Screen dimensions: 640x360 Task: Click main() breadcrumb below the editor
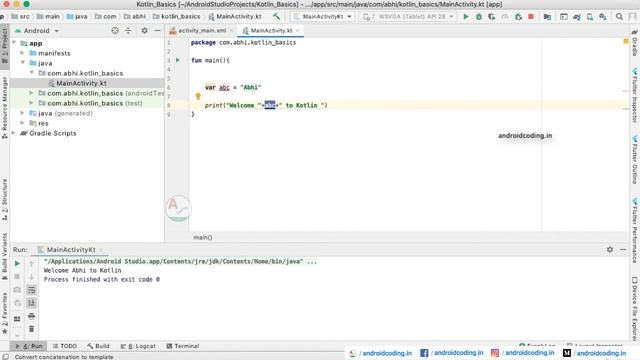(x=203, y=237)
